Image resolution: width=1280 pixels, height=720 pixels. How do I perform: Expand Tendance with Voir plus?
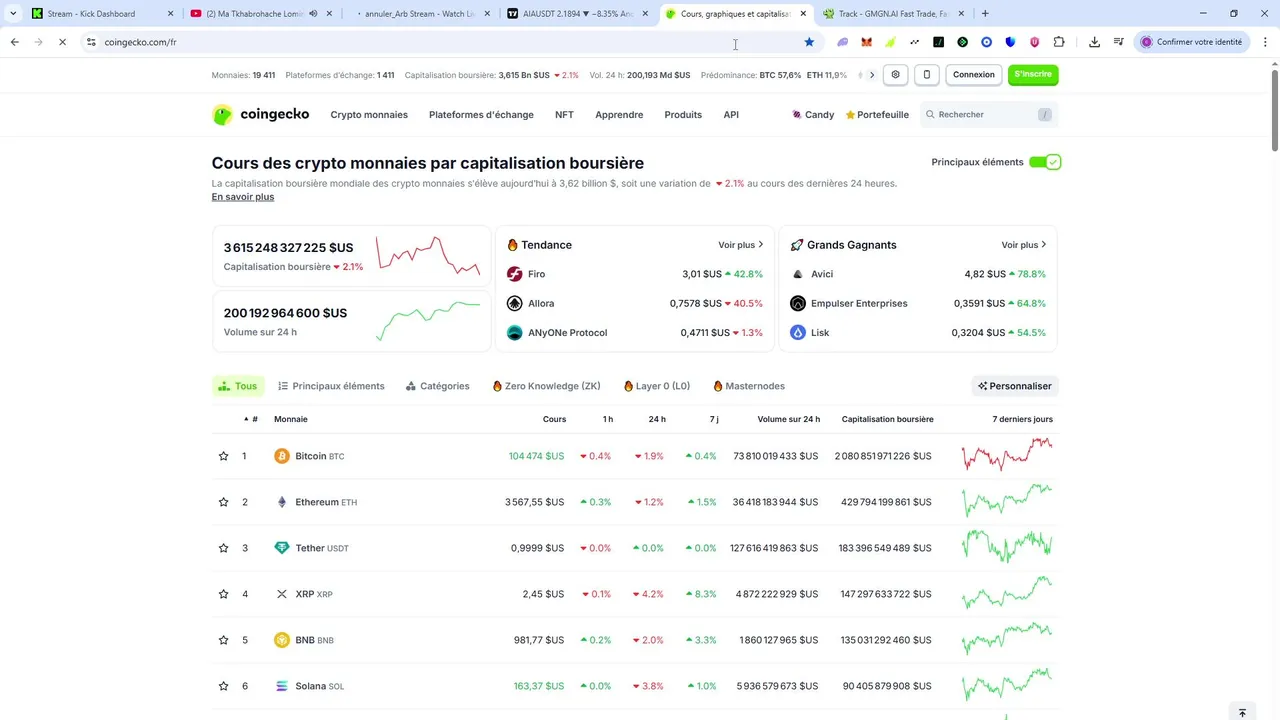[741, 245]
